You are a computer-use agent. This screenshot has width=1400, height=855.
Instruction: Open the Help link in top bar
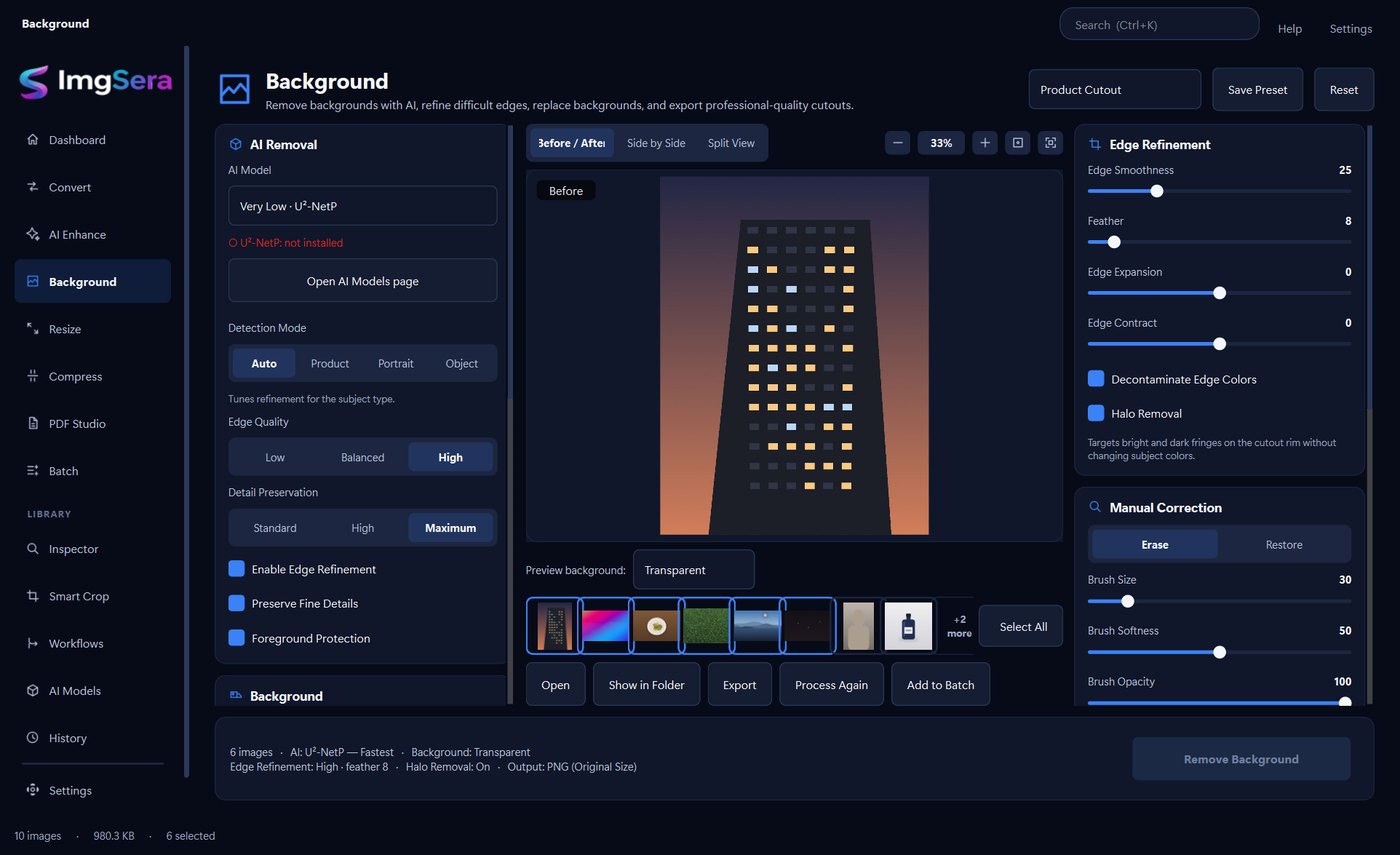click(x=1290, y=29)
